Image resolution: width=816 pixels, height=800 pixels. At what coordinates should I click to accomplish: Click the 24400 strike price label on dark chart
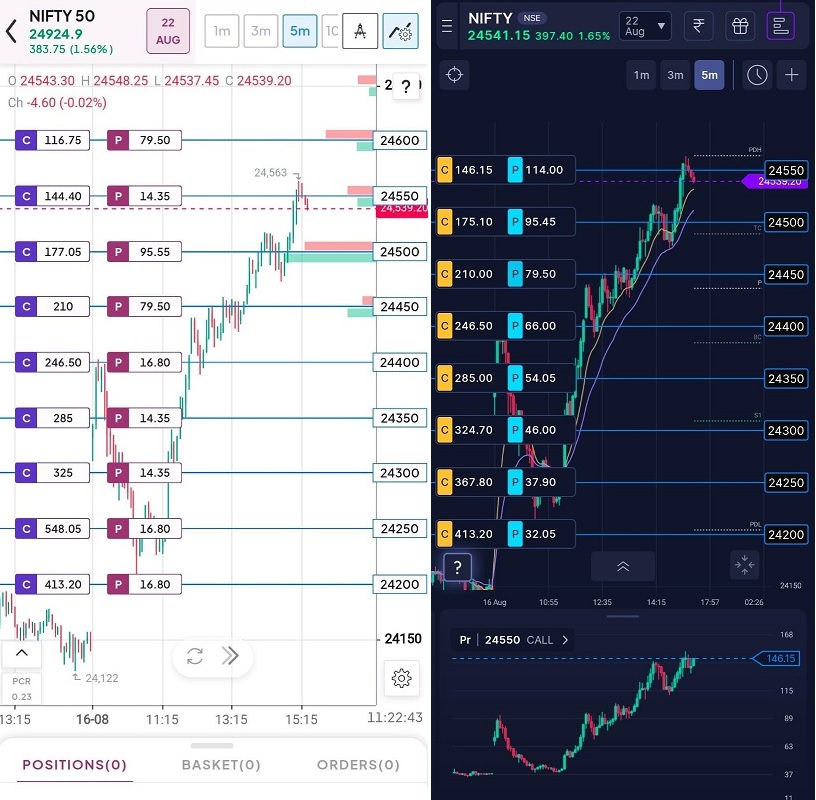click(785, 326)
